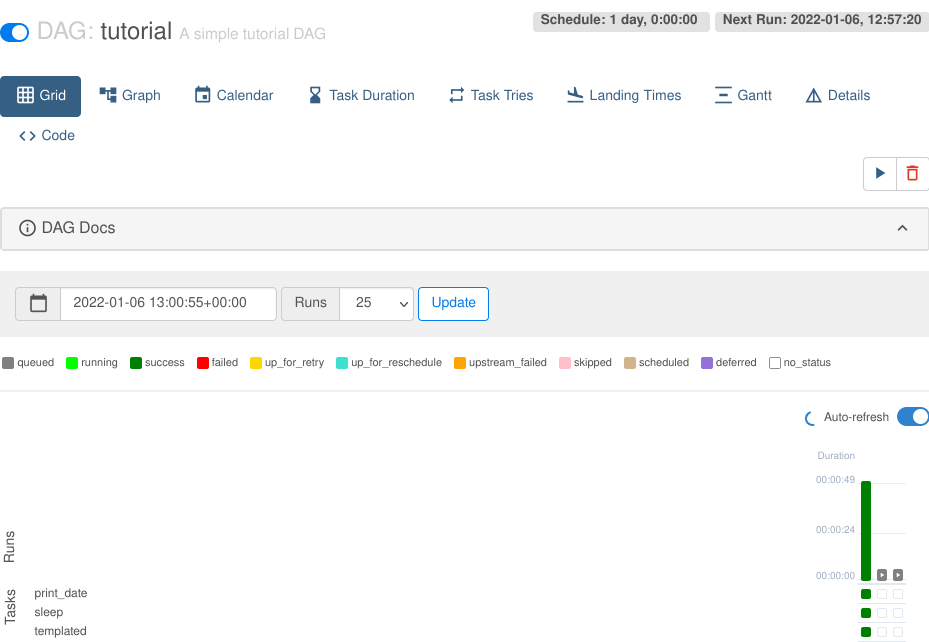The image size is (929, 642).
Task: Click the plane landing icon
Action: 575,95
